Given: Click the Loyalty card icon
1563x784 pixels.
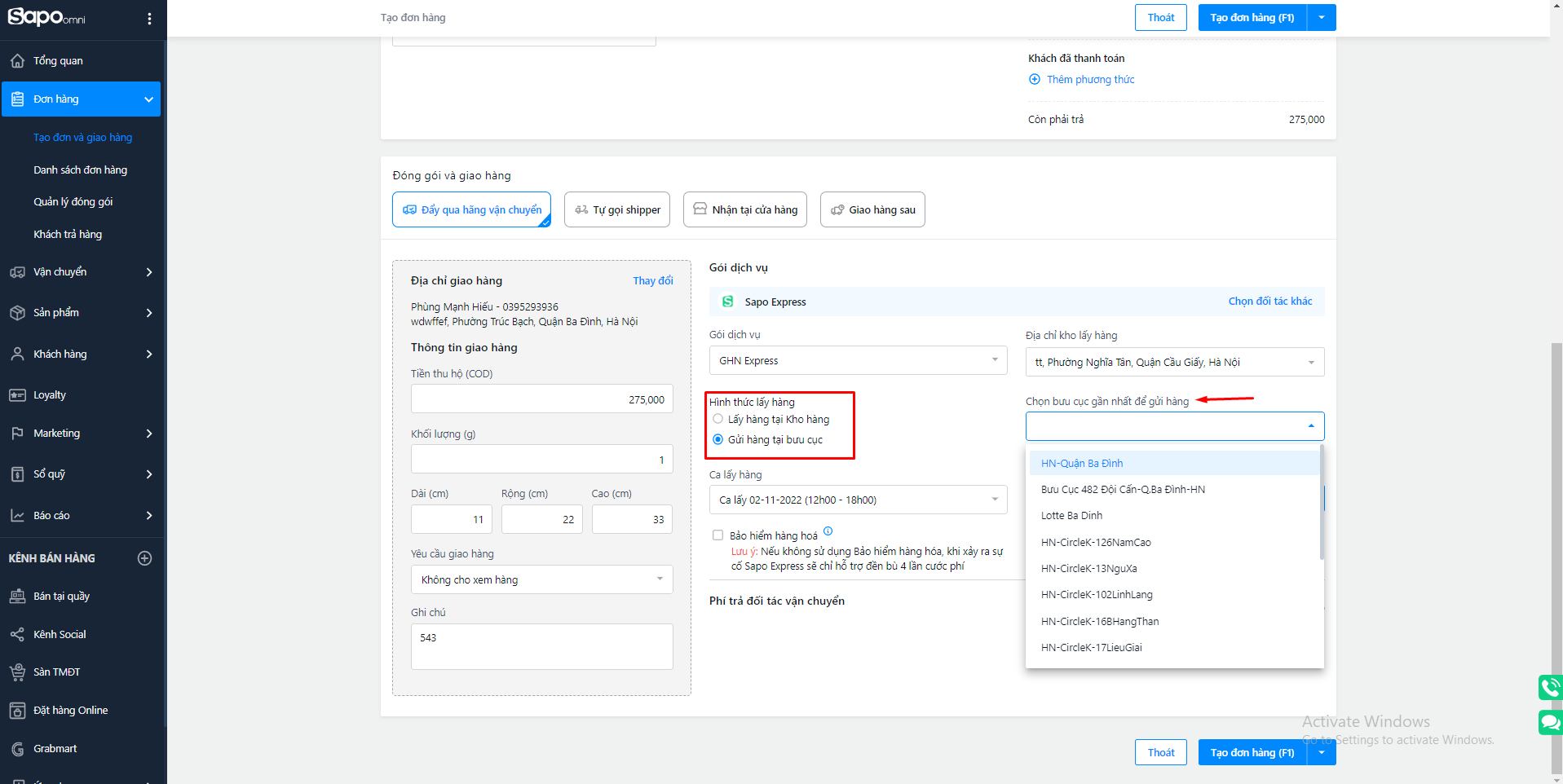Looking at the screenshot, I should tap(17, 395).
